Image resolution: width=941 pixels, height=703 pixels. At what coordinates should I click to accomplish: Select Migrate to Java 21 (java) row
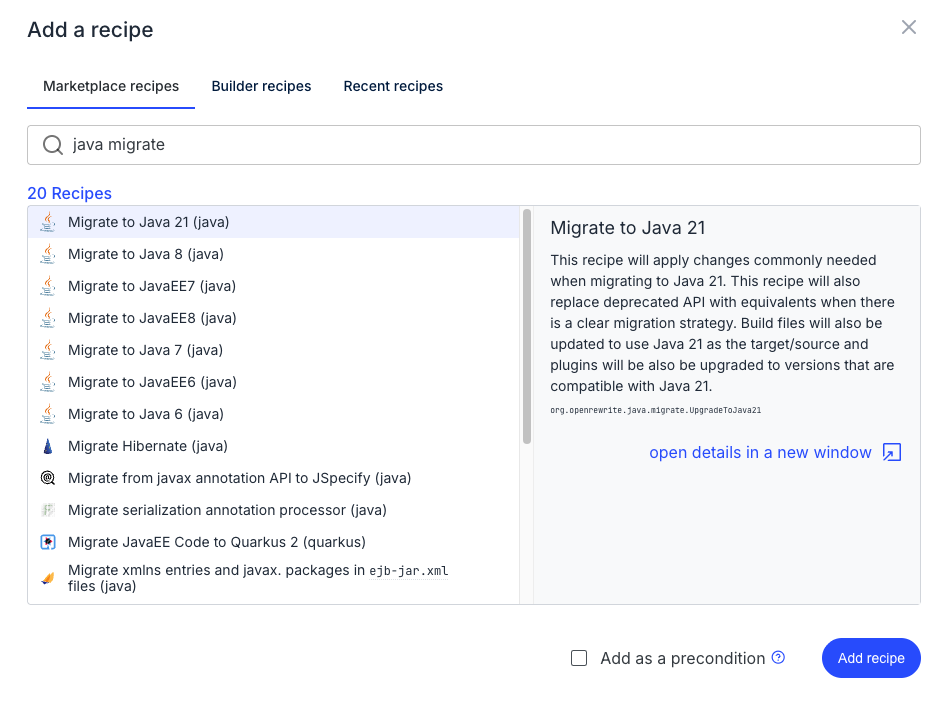coord(274,222)
